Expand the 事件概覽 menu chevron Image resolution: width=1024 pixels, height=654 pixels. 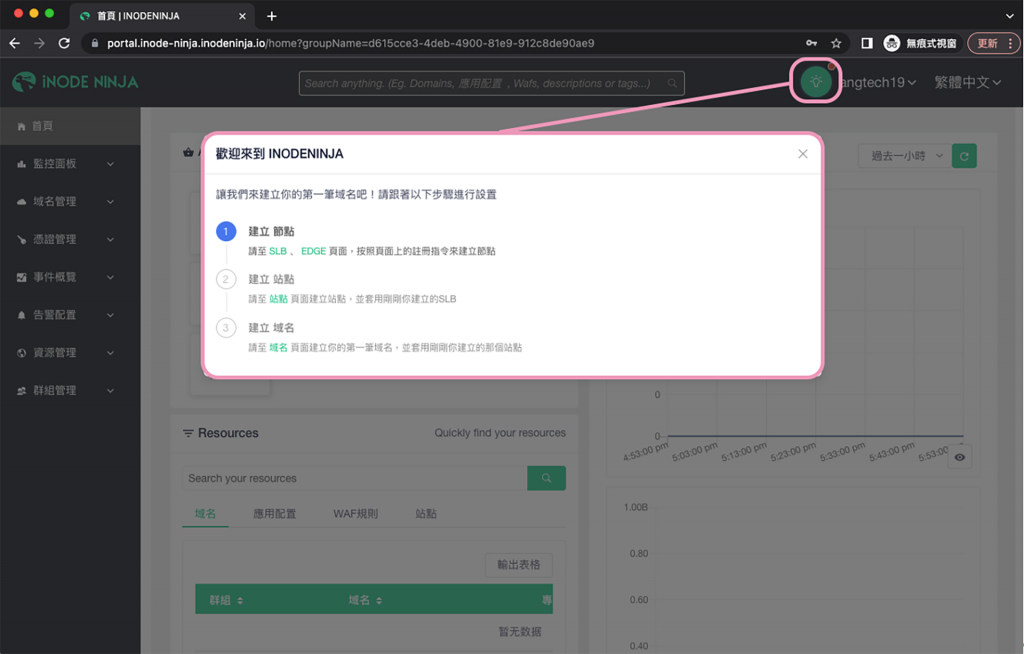pos(110,278)
